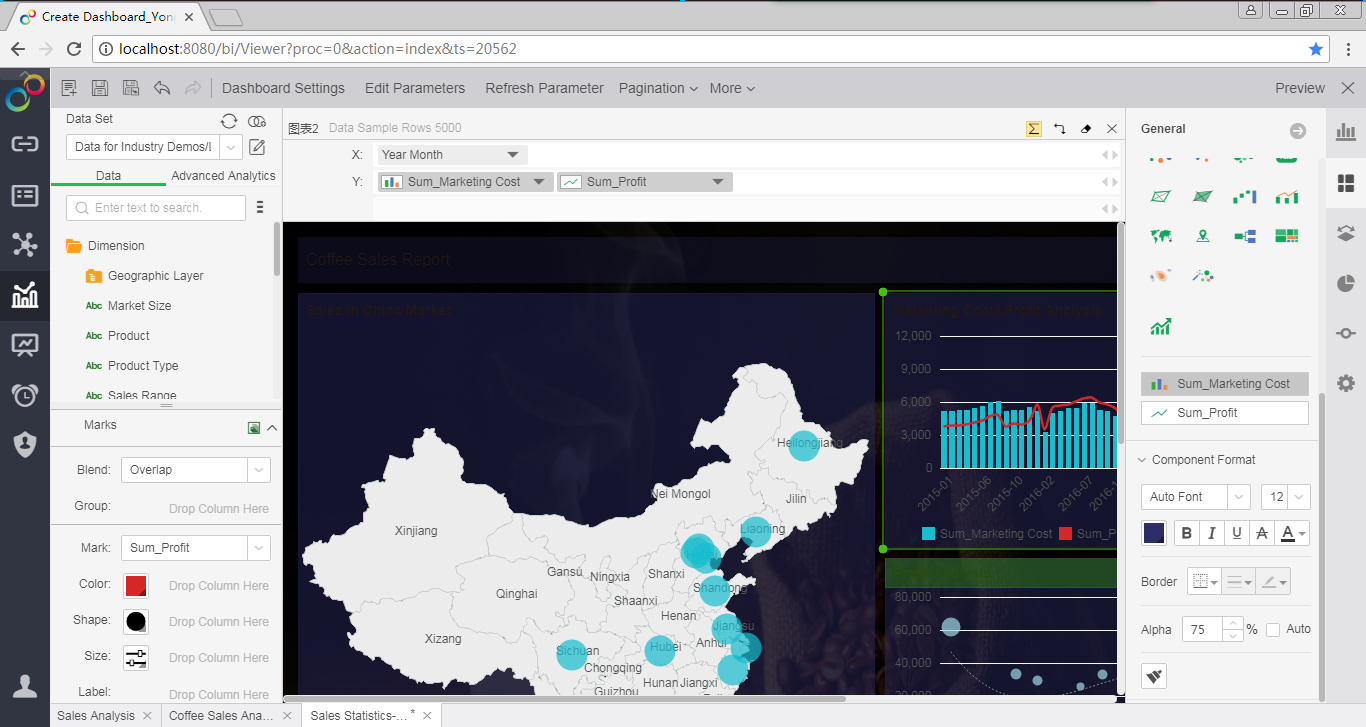Viewport: 1366px width, 727px height.
Task: Swap axes with the transpose icon
Action: [1060, 129]
